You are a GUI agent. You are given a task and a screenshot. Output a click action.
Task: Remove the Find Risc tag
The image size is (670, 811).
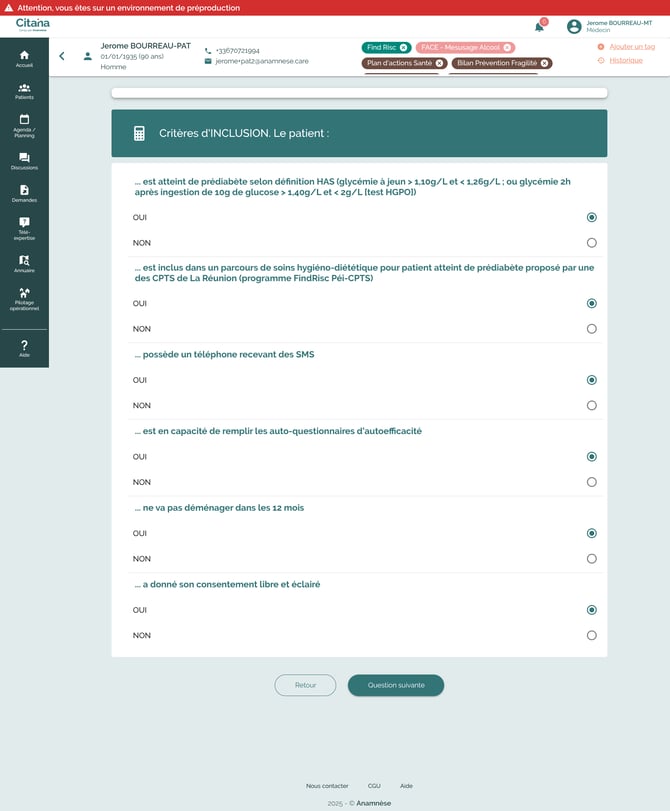coord(403,48)
